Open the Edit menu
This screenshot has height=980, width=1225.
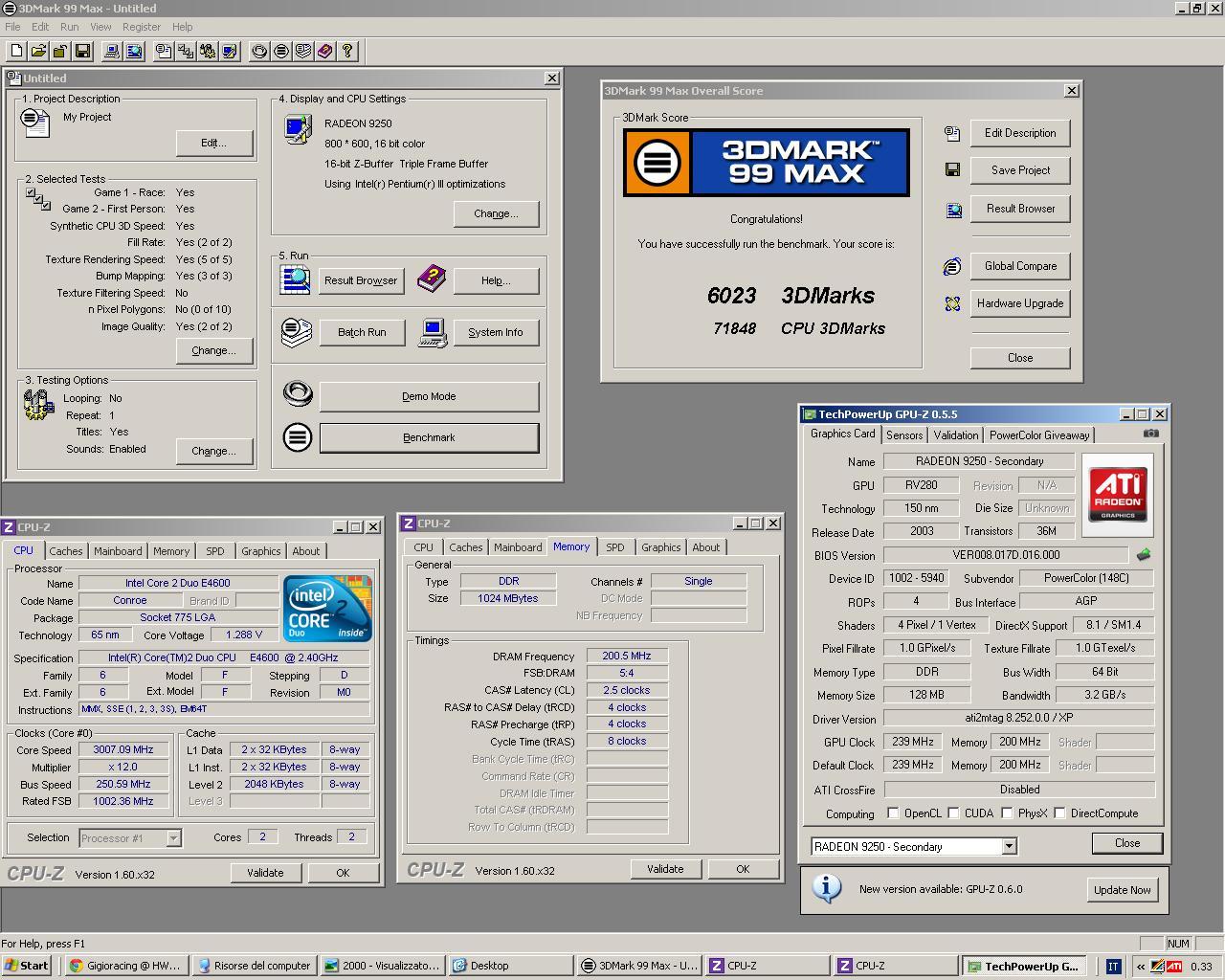point(40,27)
